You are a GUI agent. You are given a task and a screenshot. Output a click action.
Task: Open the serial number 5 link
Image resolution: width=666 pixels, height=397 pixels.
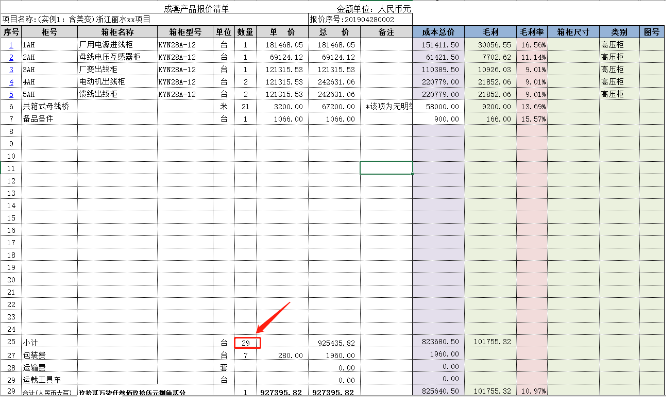(11, 94)
